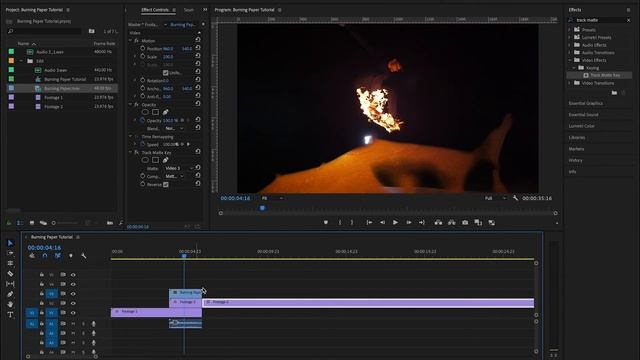Viewport: 640px width, 360px height.
Task: Switch to the Effect Controls tab
Action: (155, 10)
